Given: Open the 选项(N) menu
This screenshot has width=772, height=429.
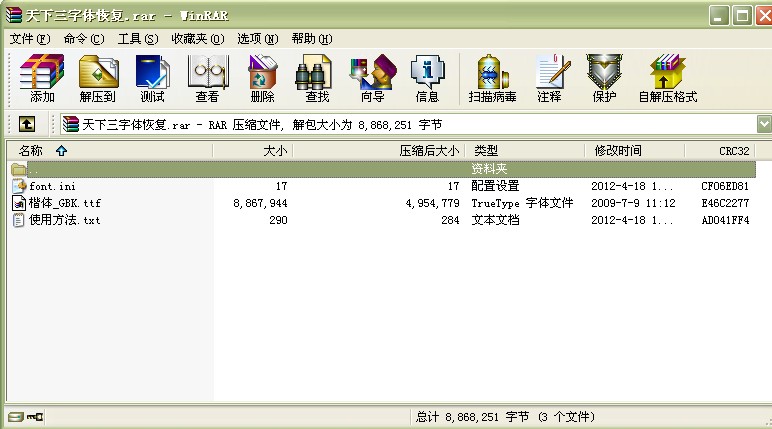Looking at the screenshot, I should click(x=257, y=38).
